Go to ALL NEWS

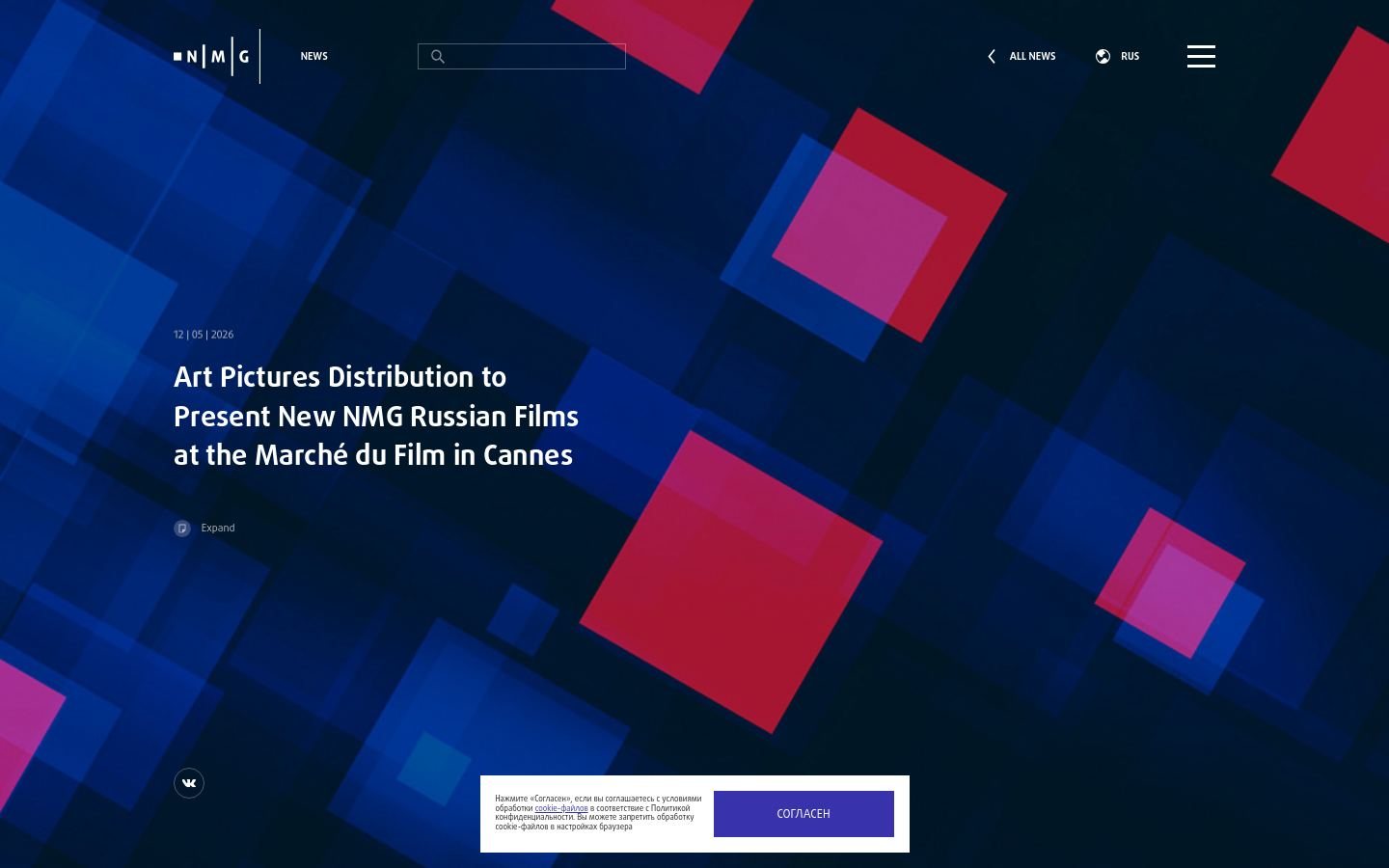pyautogui.click(x=1032, y=57)
